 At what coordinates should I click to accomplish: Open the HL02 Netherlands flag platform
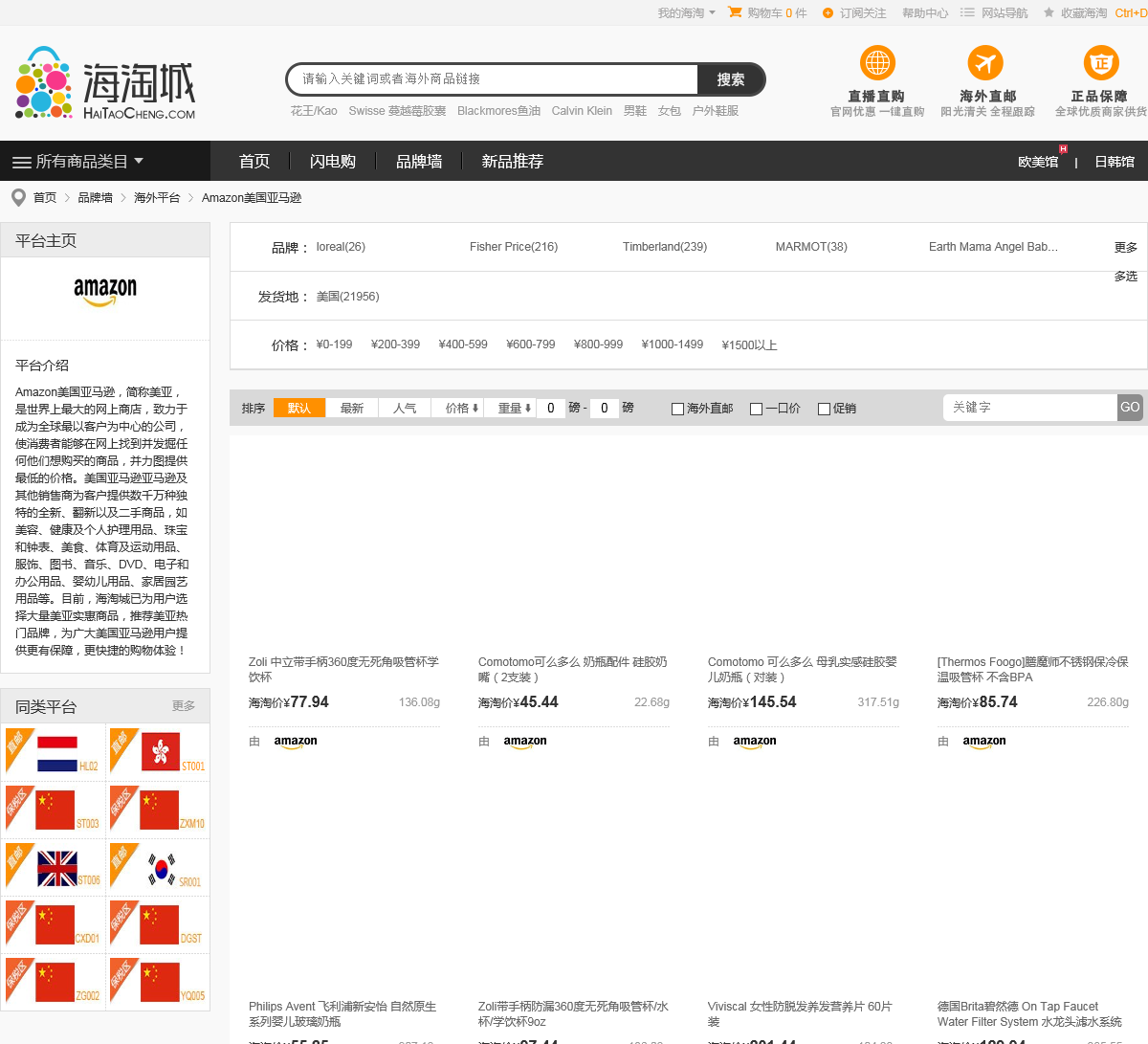click(x=54, y=753)
